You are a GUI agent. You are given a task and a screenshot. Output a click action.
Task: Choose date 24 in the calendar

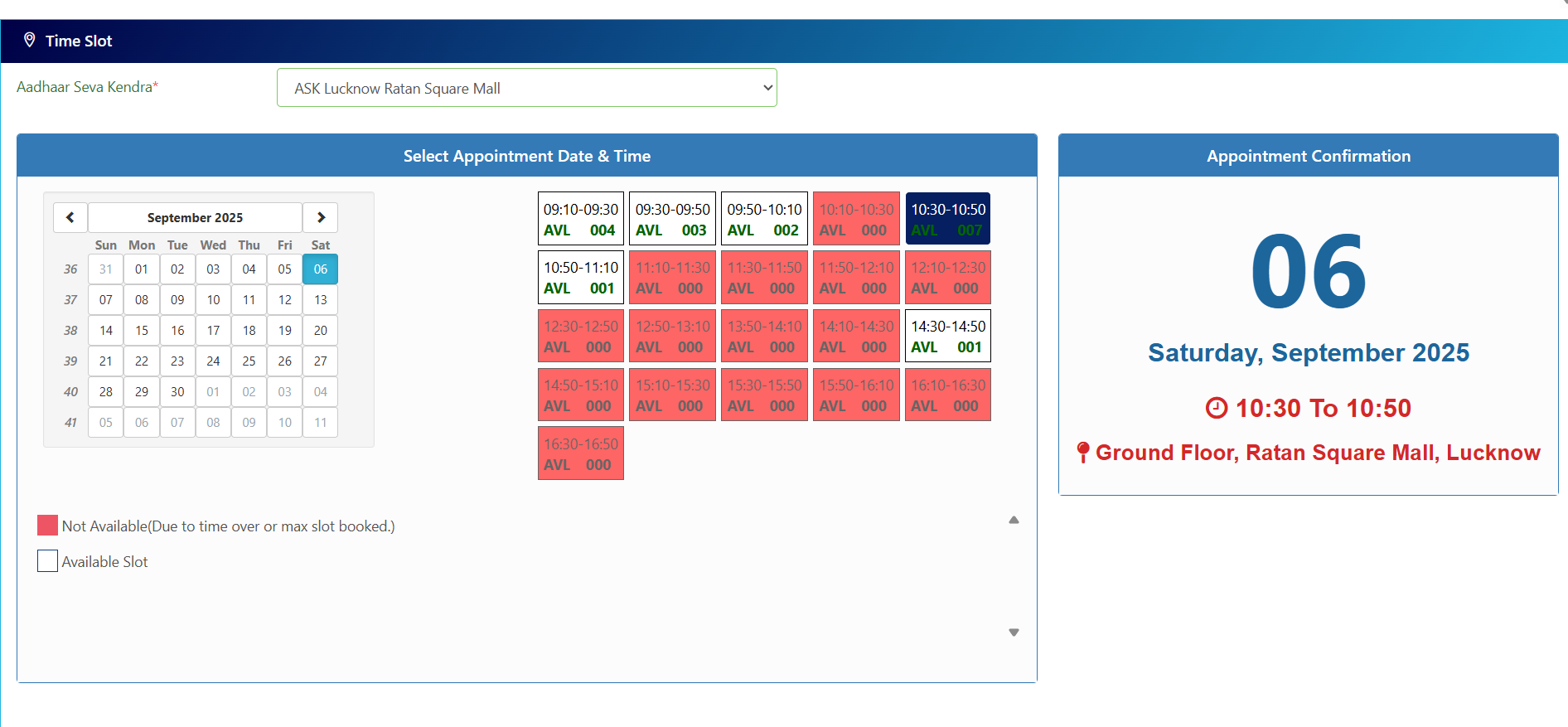click(x=213, y=361)
